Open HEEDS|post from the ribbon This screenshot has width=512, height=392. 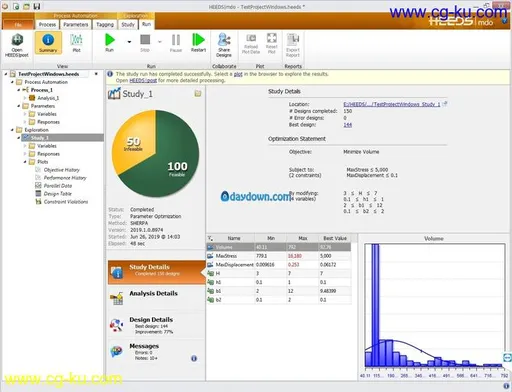pos(17,45)
